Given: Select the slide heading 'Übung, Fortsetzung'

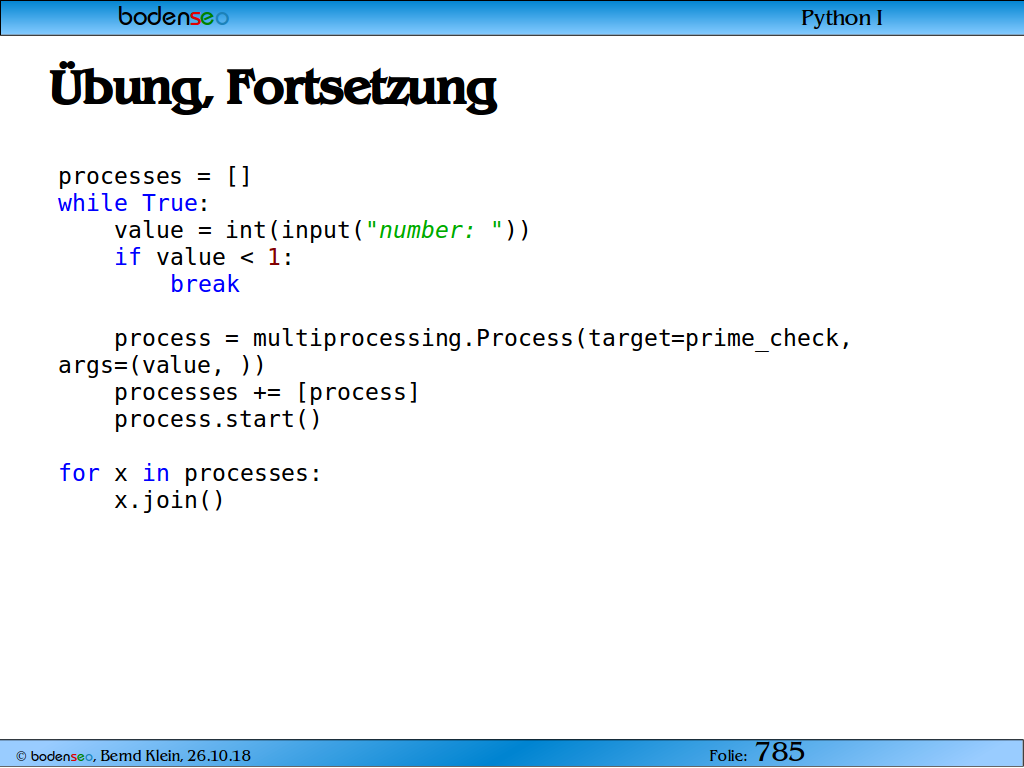Looking at the screenshot, I should pyautogui.click(x=273, y=88).
